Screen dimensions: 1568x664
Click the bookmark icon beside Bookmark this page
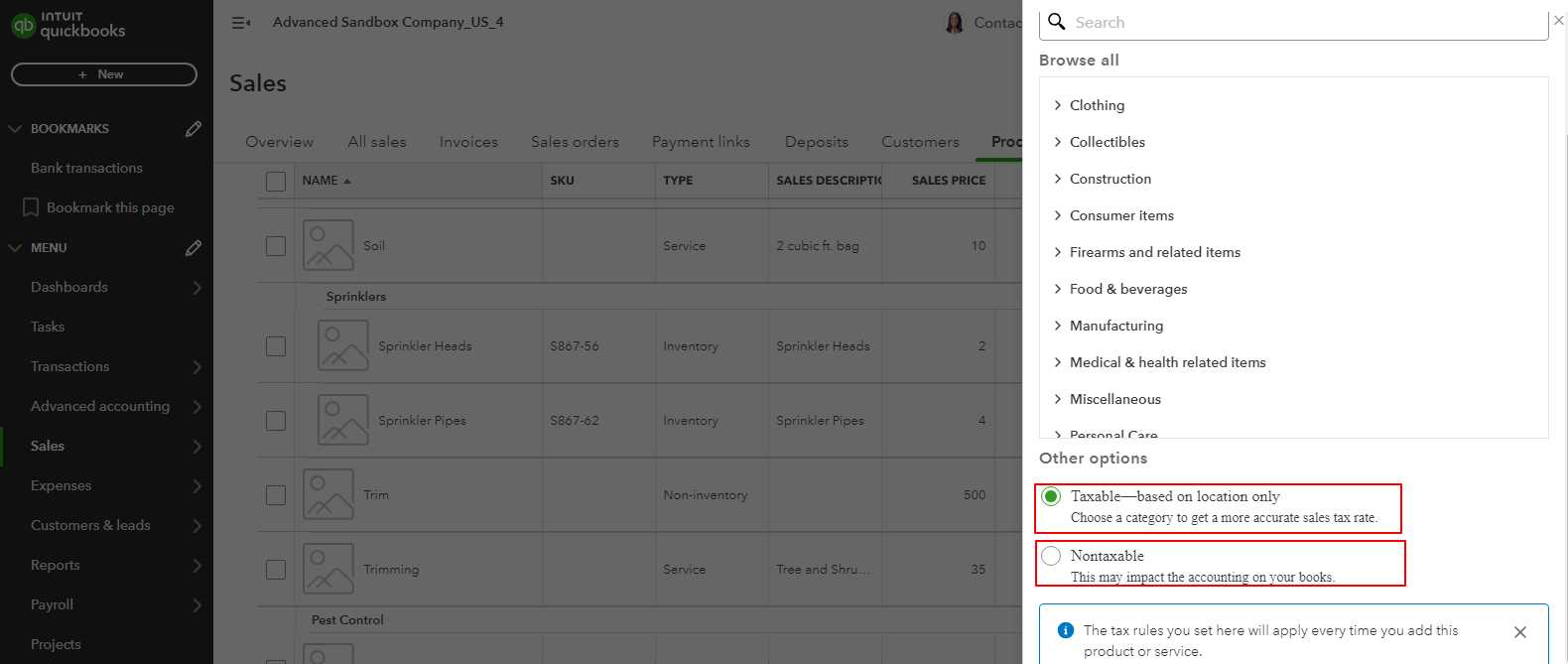pyautogui.click(x=31, y=207)
